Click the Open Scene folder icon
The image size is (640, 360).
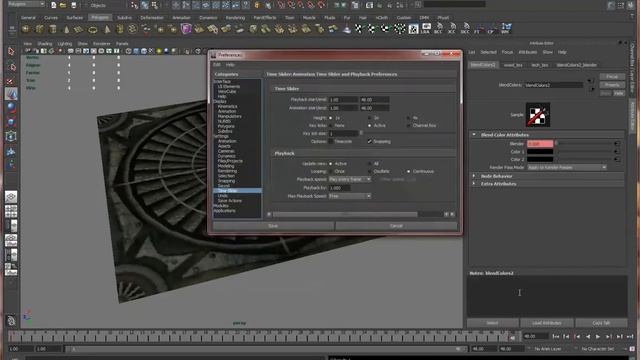[63, 5]
